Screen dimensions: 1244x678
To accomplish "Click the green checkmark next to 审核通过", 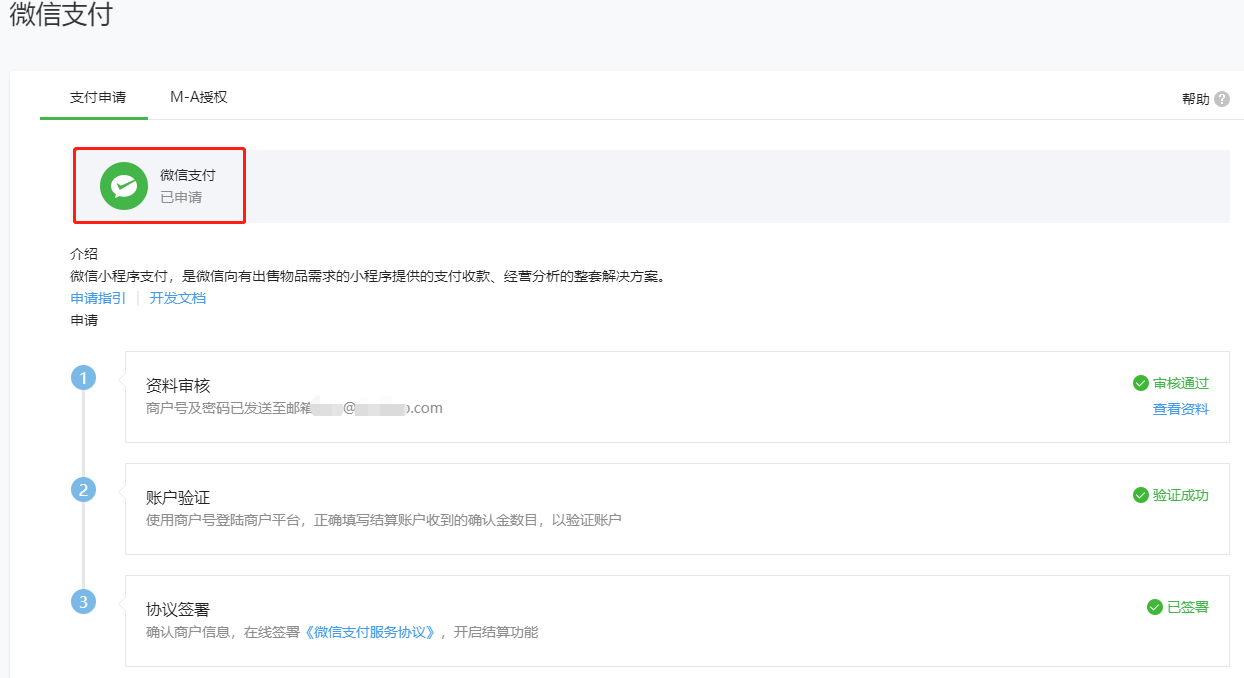I will (x=1140, y=383).
